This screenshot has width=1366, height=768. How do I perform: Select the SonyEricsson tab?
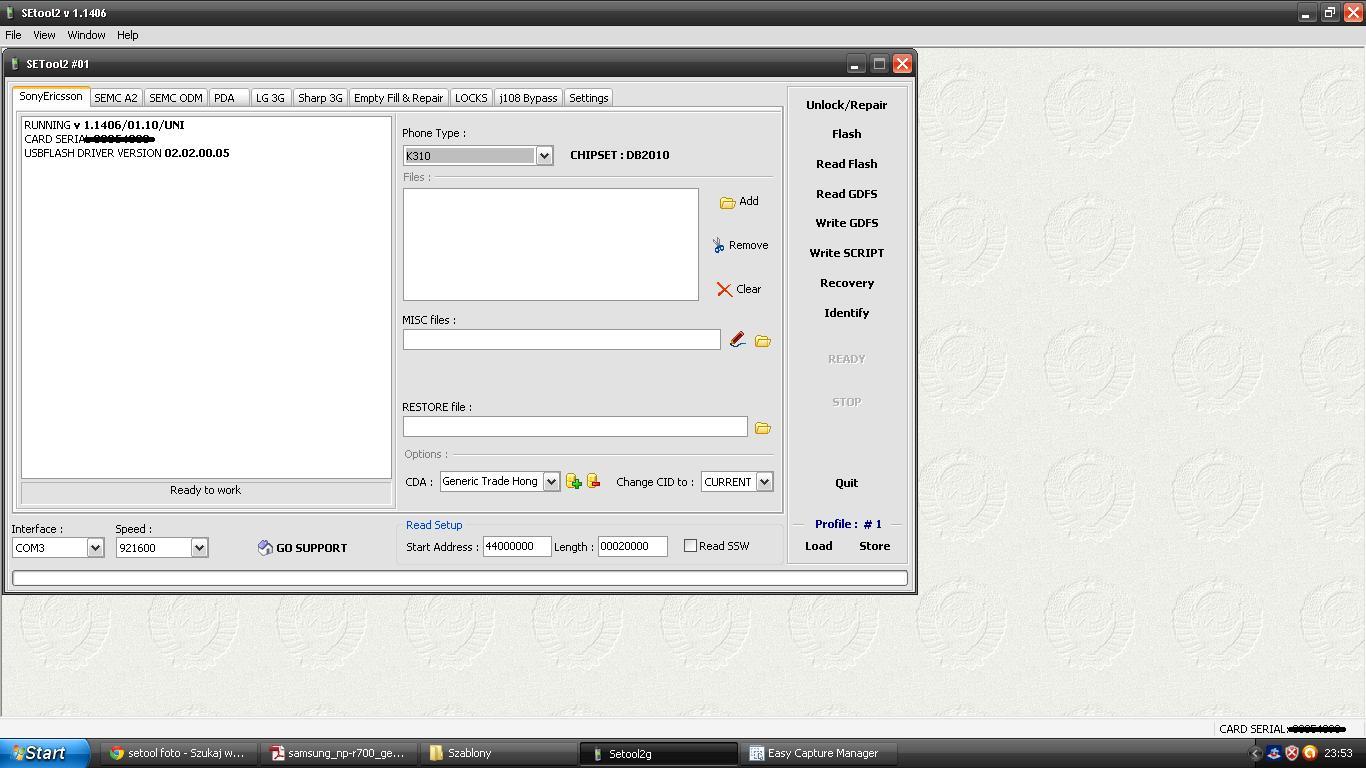click(x=51, y=97)
